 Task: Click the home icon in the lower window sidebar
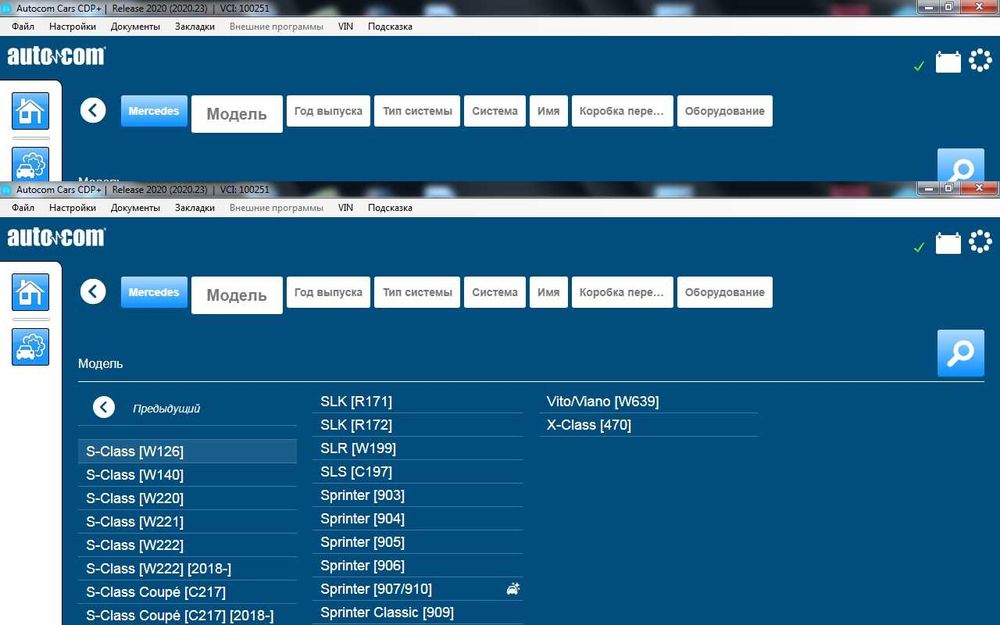click(30, 292)
